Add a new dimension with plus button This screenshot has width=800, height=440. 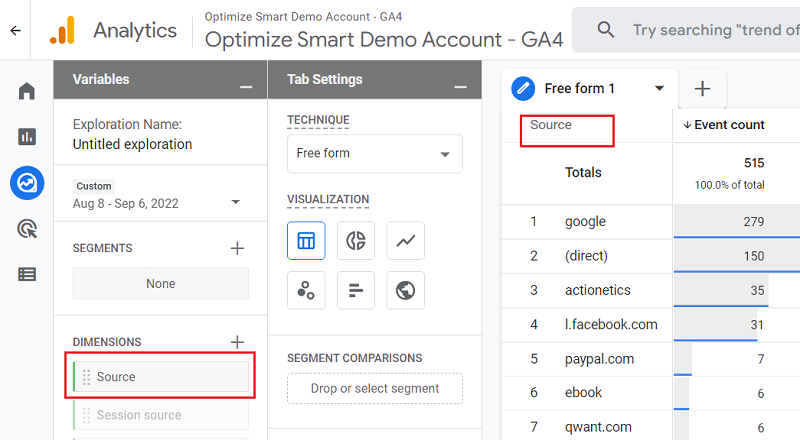237,342
